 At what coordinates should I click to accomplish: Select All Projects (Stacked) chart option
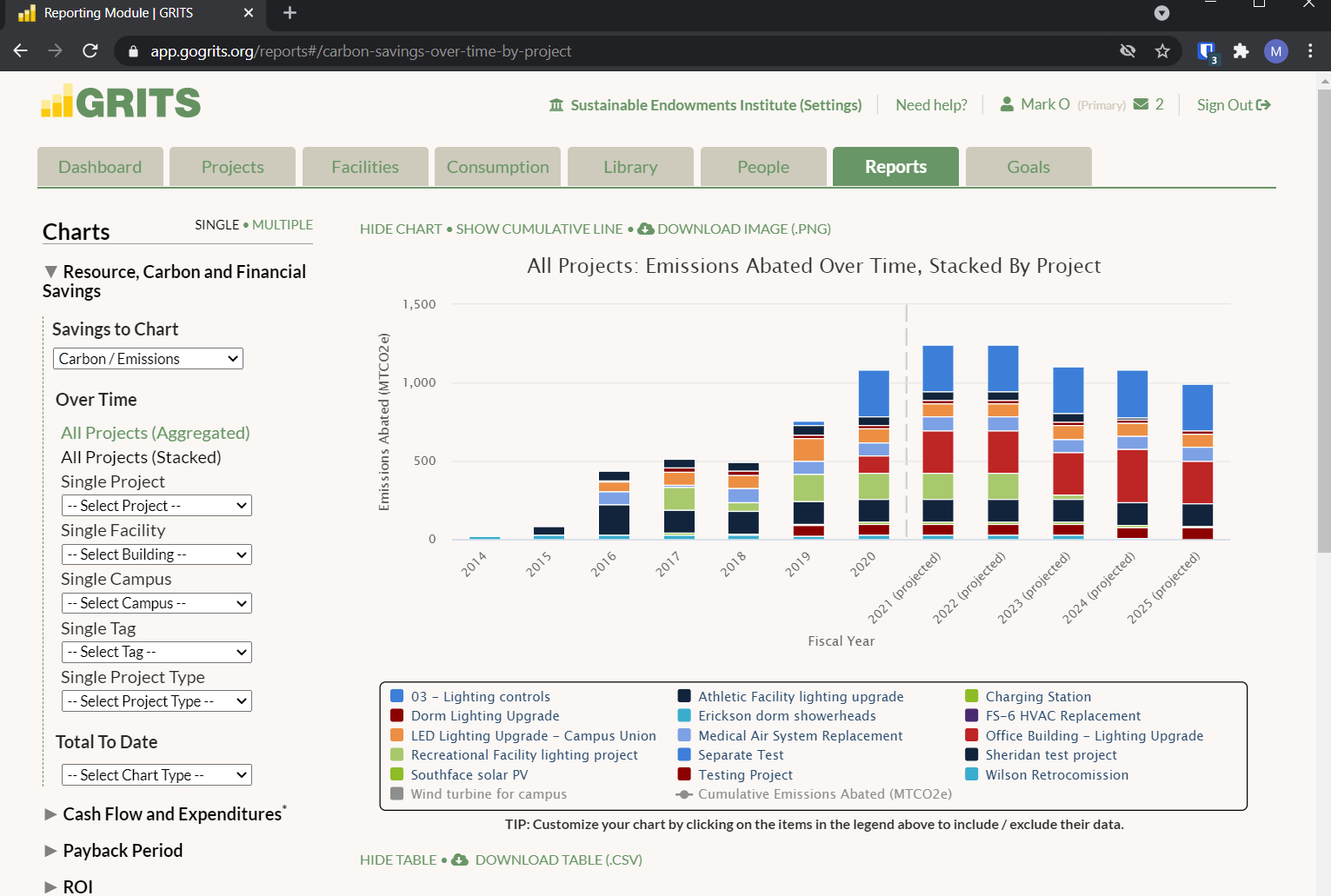pyautogui.click(x=141, y=457)
